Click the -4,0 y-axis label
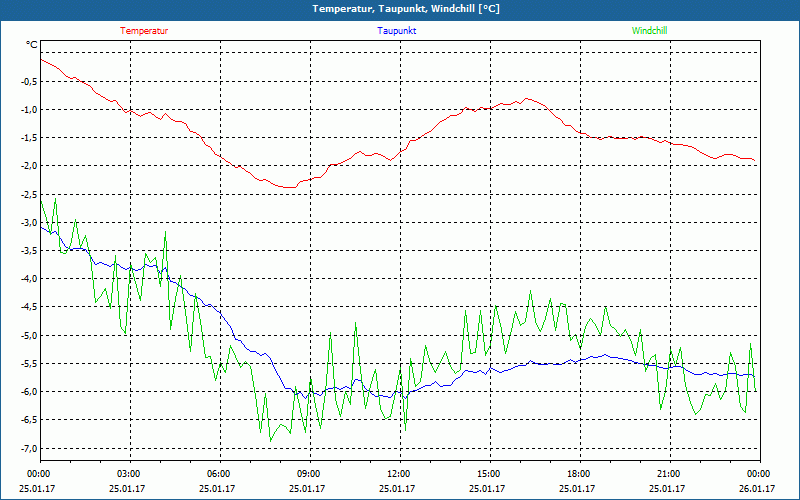Screen dimensions: 800x500 pos(29,279)
